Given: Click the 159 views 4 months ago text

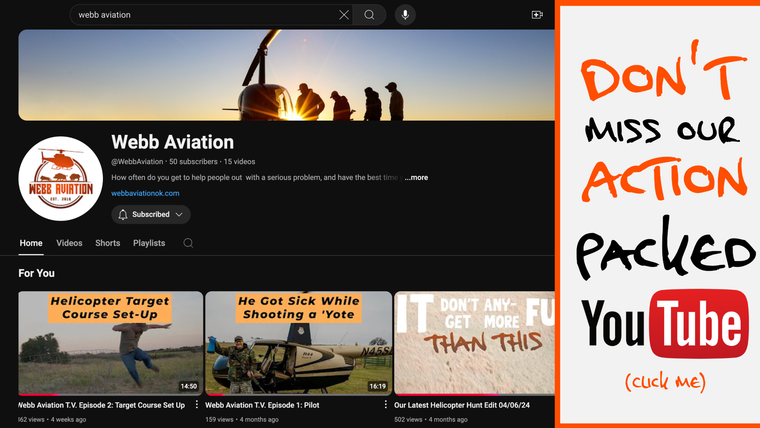Looking at the screenshot, I should click(x=242, y=419).
